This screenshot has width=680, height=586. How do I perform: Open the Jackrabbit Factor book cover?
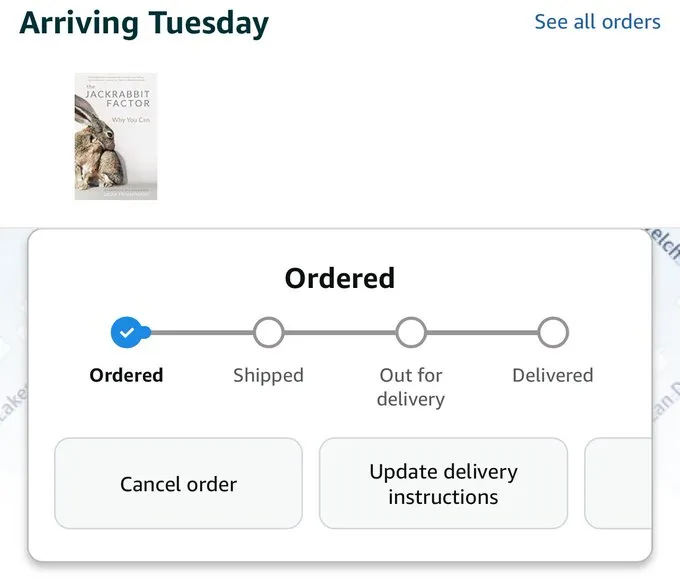coord(116,136)
